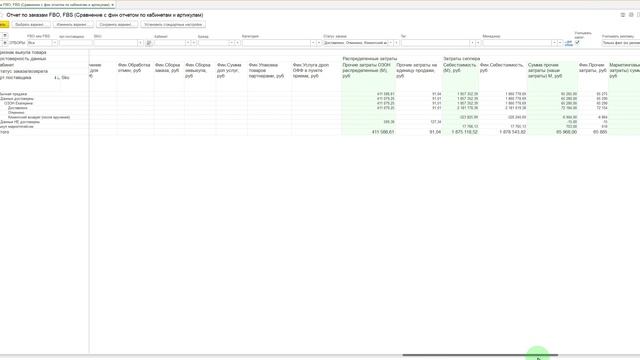Toggle the Учитывать checkbox
The height and width of the screenshot is (360, 640).
coord(577,42)
